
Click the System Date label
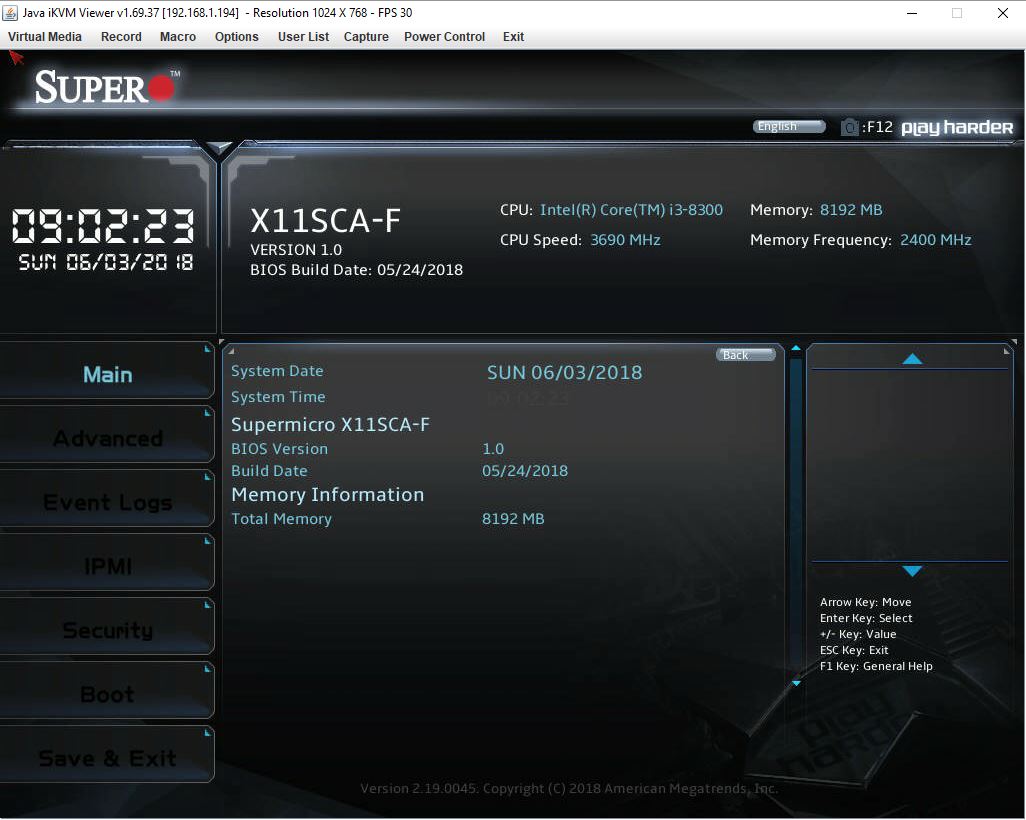point(277,371)
